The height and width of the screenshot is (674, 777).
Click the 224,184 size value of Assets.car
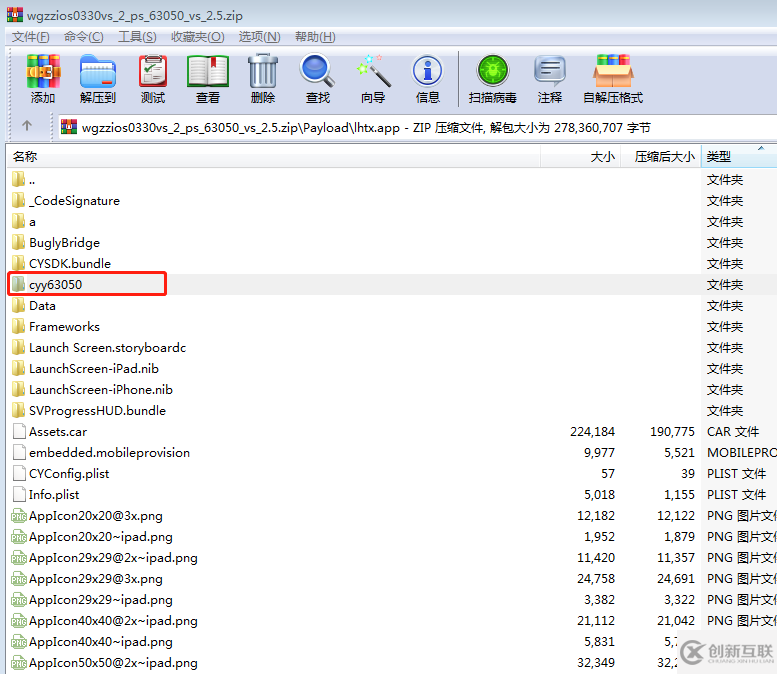[x=592, y=432]
